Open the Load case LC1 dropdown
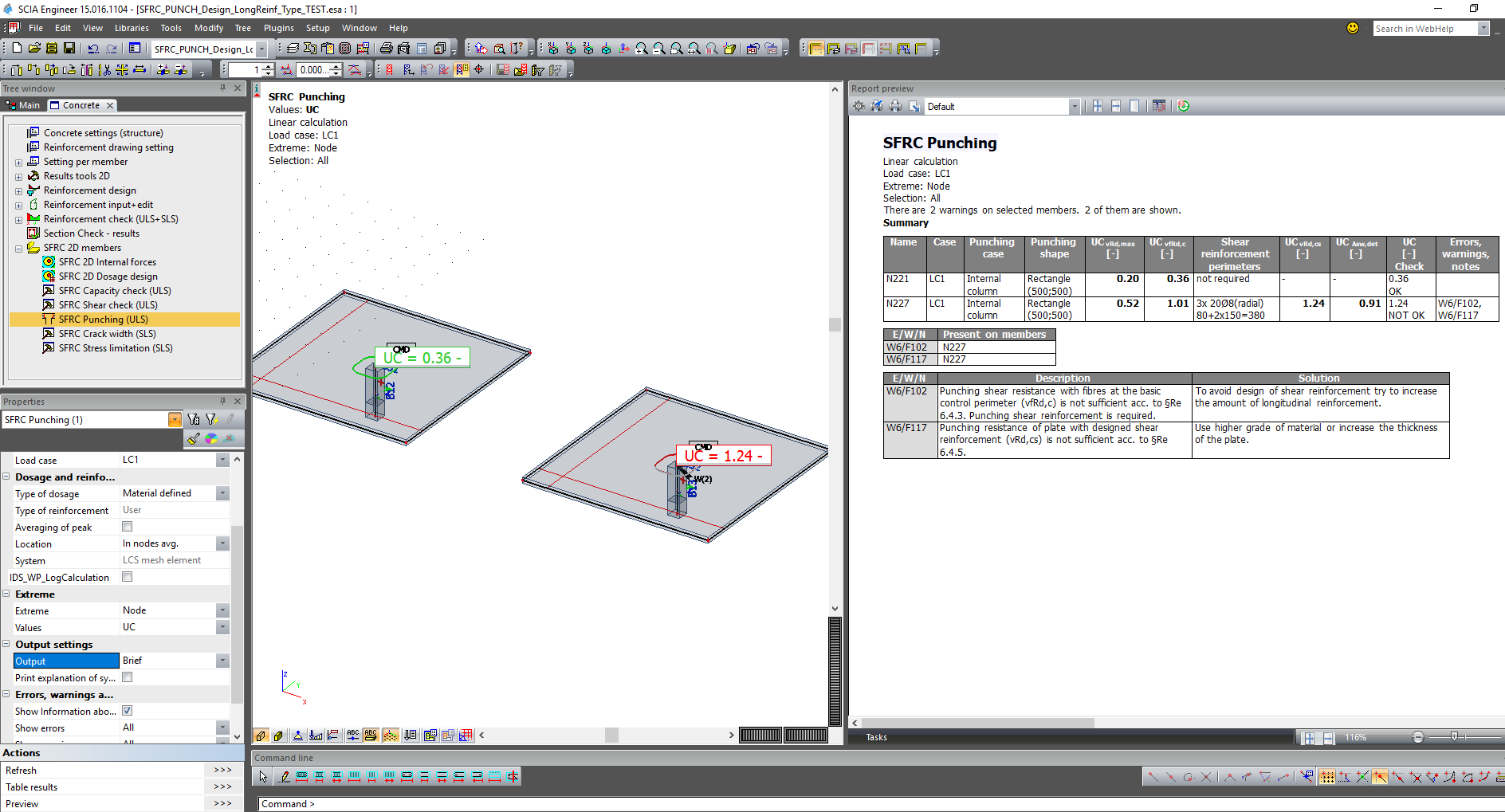1505x812 pixels. 222,460
